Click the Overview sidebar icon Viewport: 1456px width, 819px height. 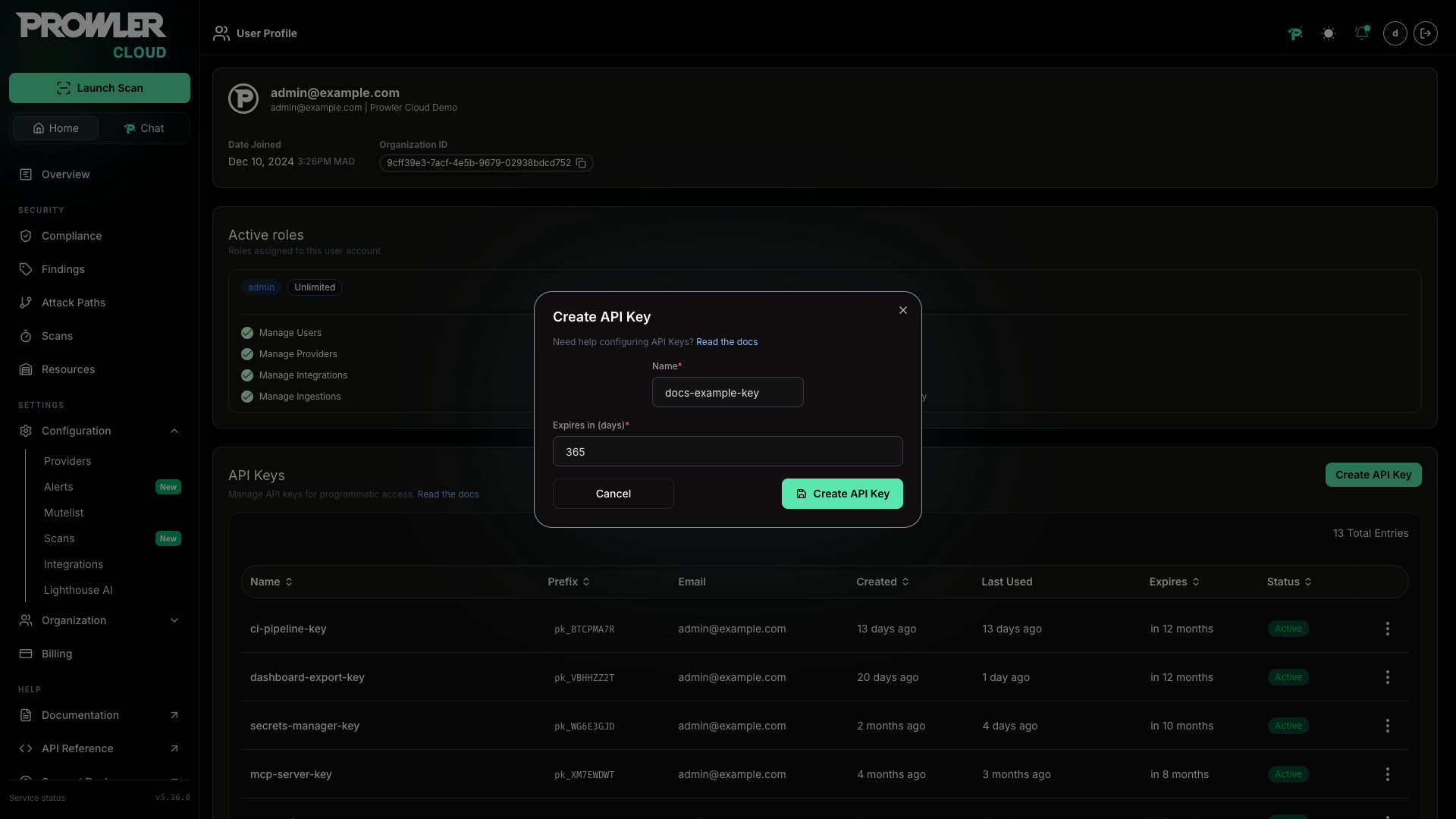click(x=26, y=174)
